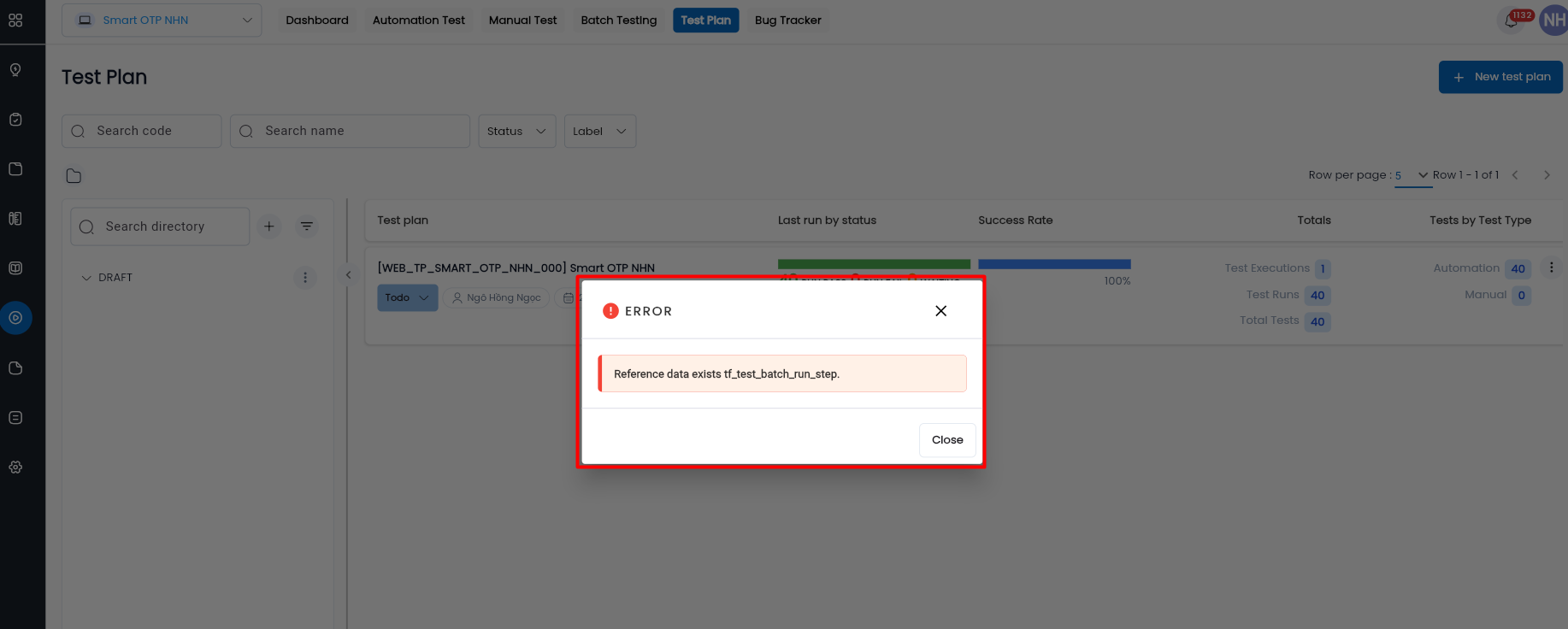The width and height of the screenshot is (1568, 629).
Task: Change the Todo status dropdown
Action: 407,297
